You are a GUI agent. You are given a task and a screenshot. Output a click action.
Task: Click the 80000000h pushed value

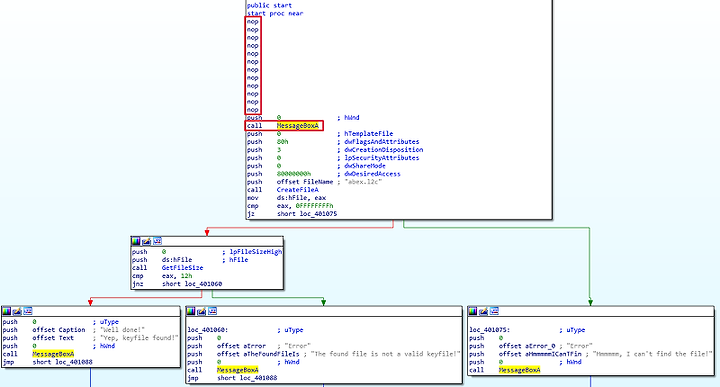(x=294, y=174)
